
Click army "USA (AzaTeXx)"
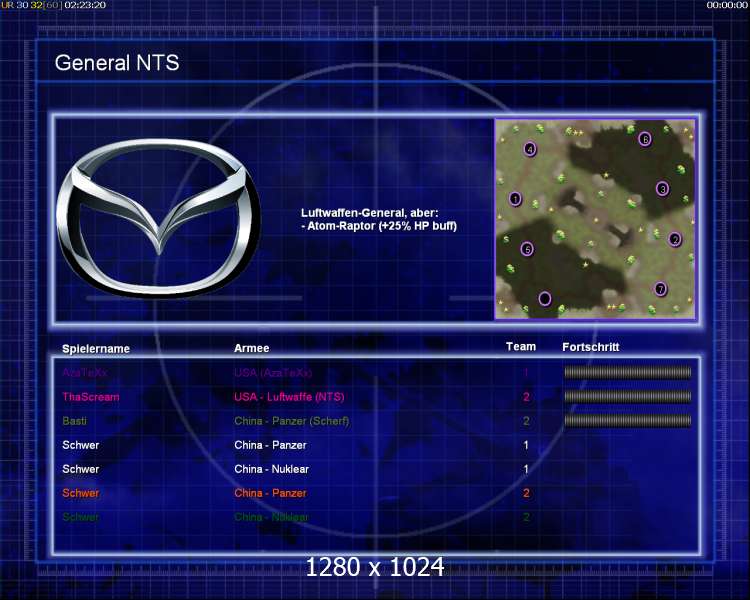tap(273, 372)
